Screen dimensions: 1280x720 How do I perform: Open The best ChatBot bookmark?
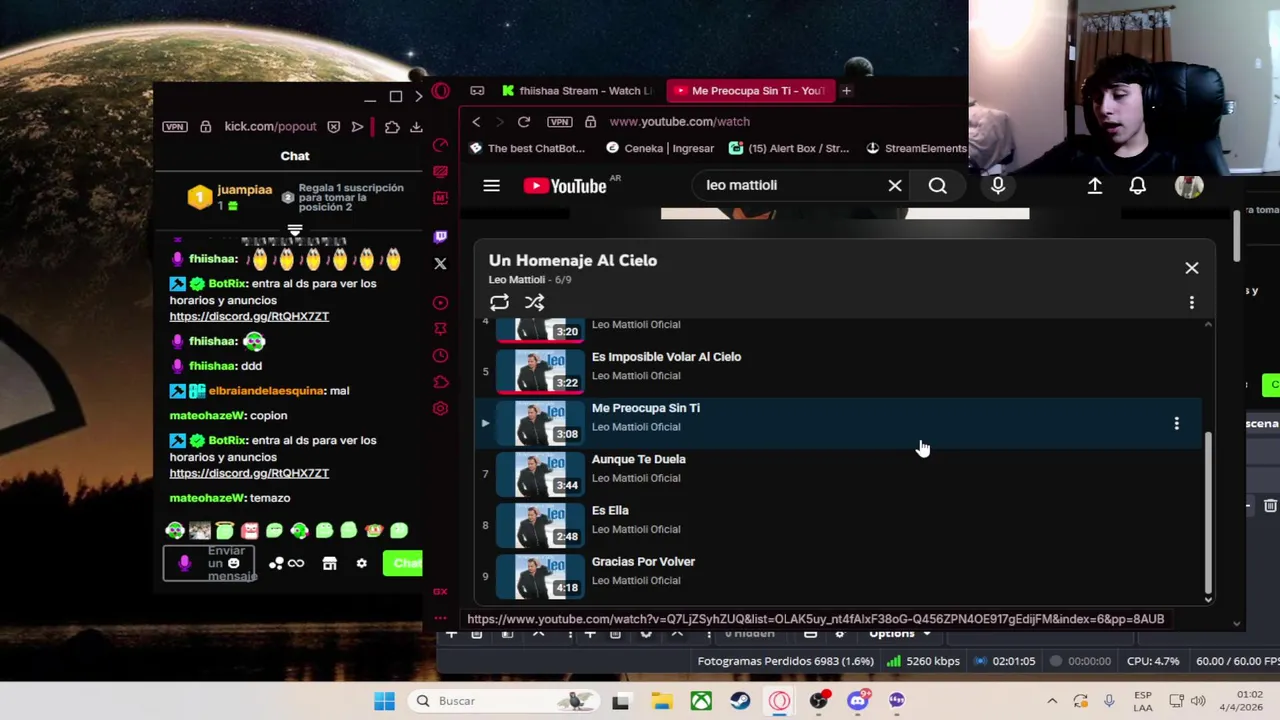(527, 148)
